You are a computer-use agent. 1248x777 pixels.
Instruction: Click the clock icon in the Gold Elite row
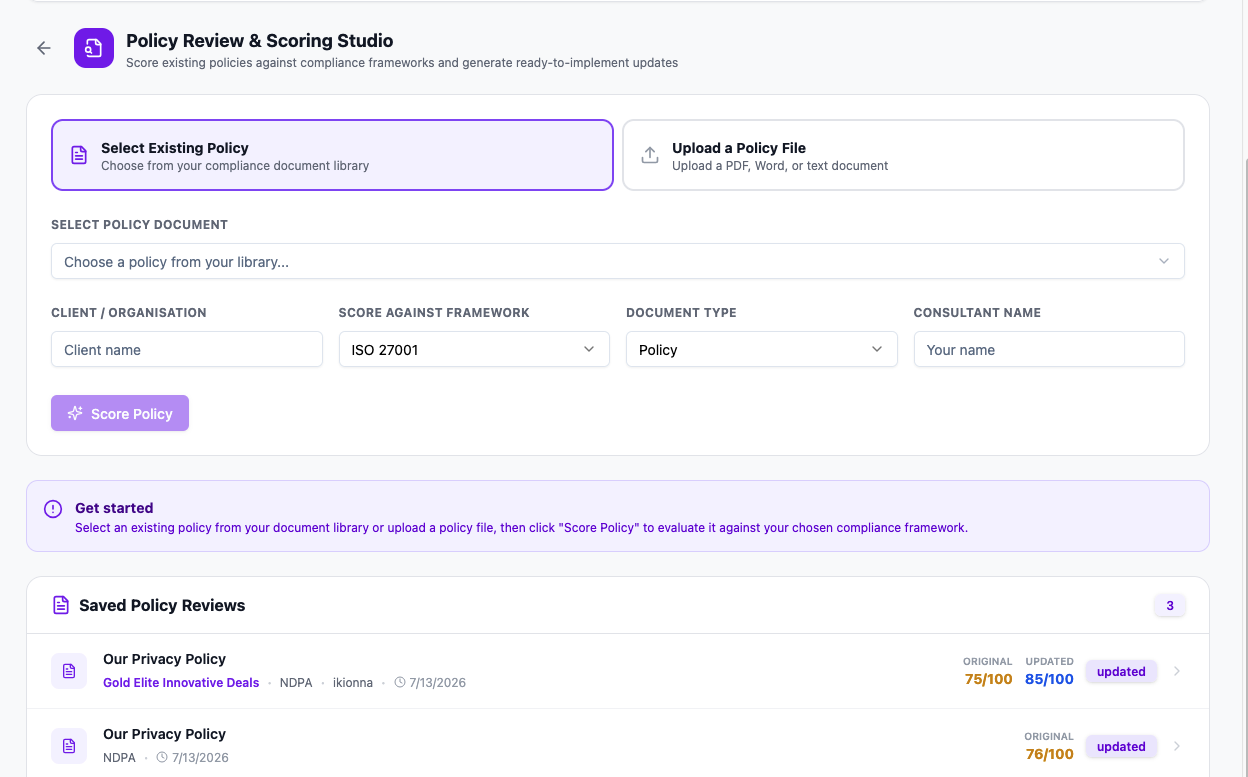400,683
